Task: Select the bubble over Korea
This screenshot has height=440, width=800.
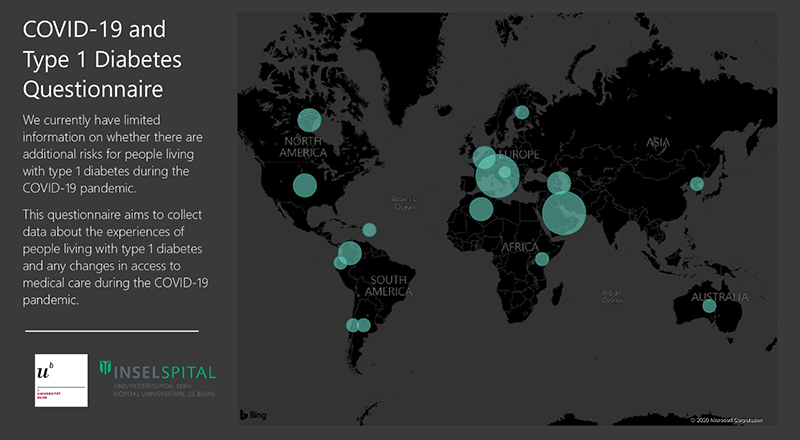Action: [x=697, y=184]
